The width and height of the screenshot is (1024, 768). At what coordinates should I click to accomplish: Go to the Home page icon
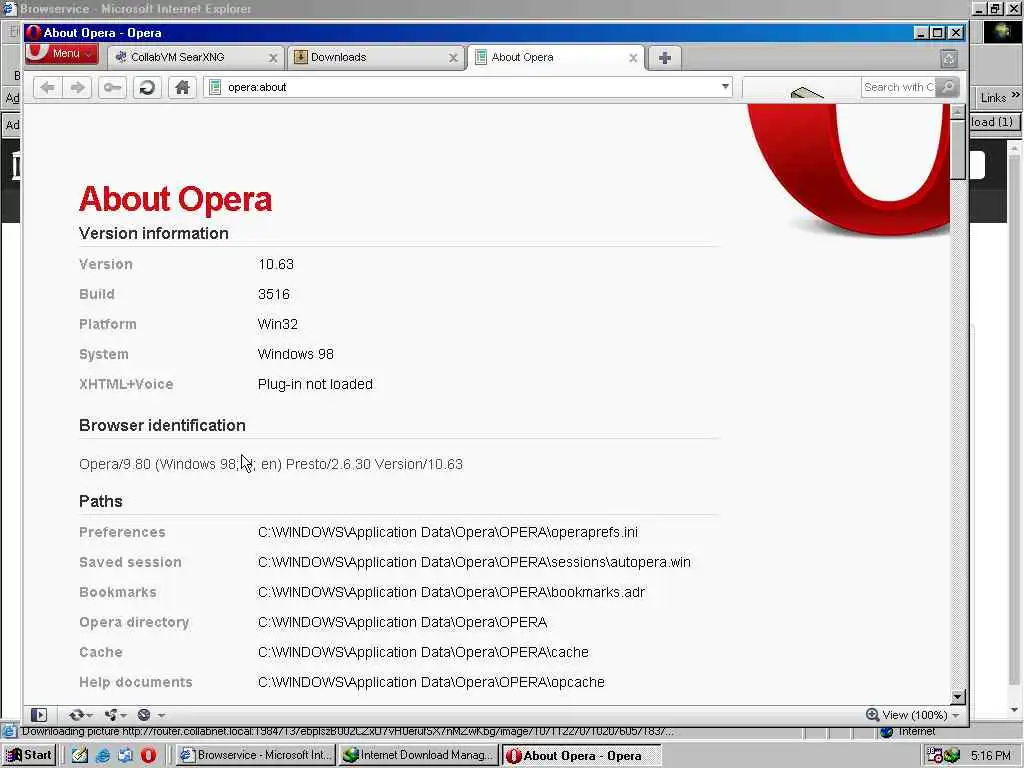click(182, 87)
